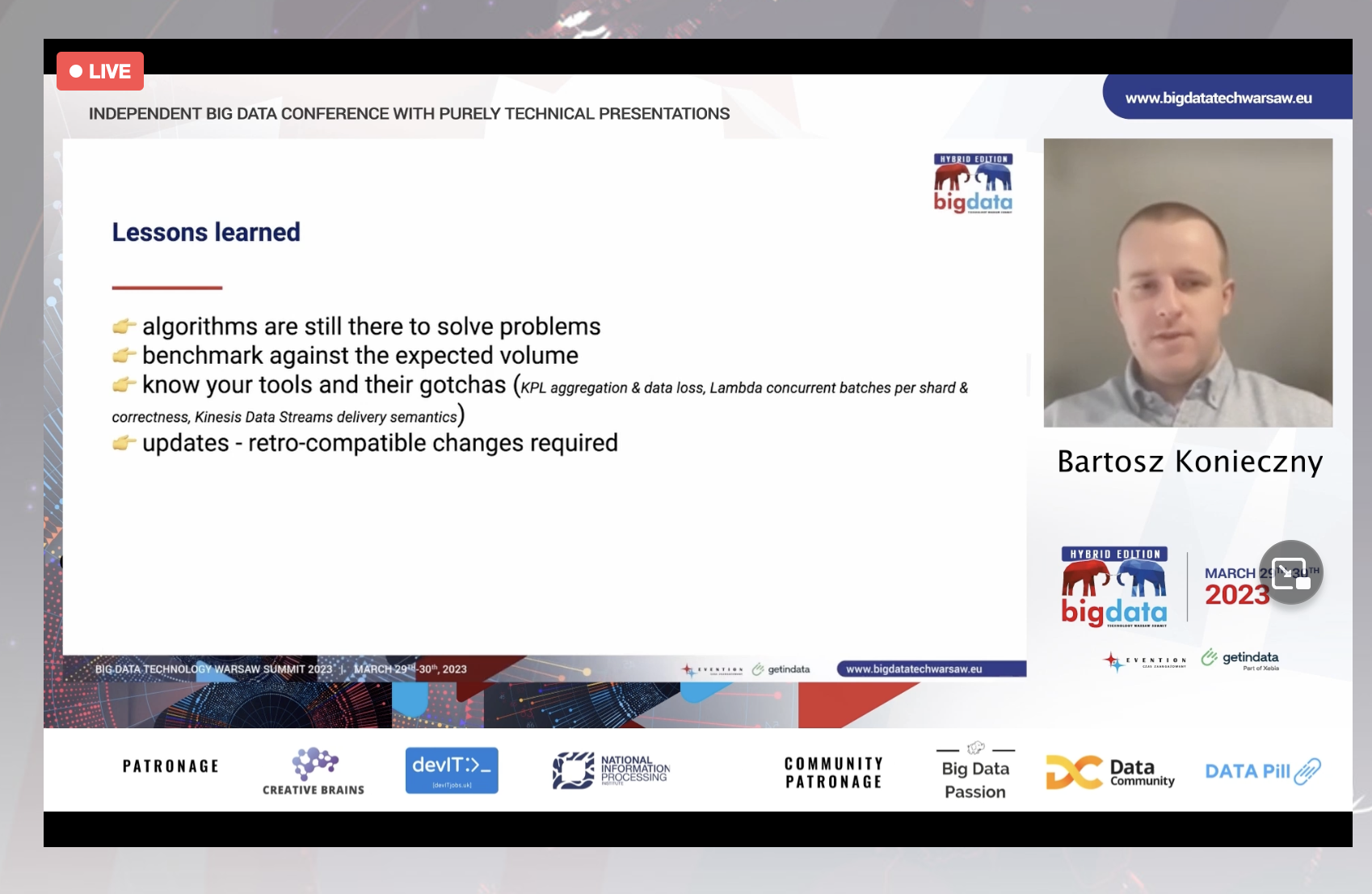Click the COMMUNITY PATRONAGE label

(x=834, y=773)
